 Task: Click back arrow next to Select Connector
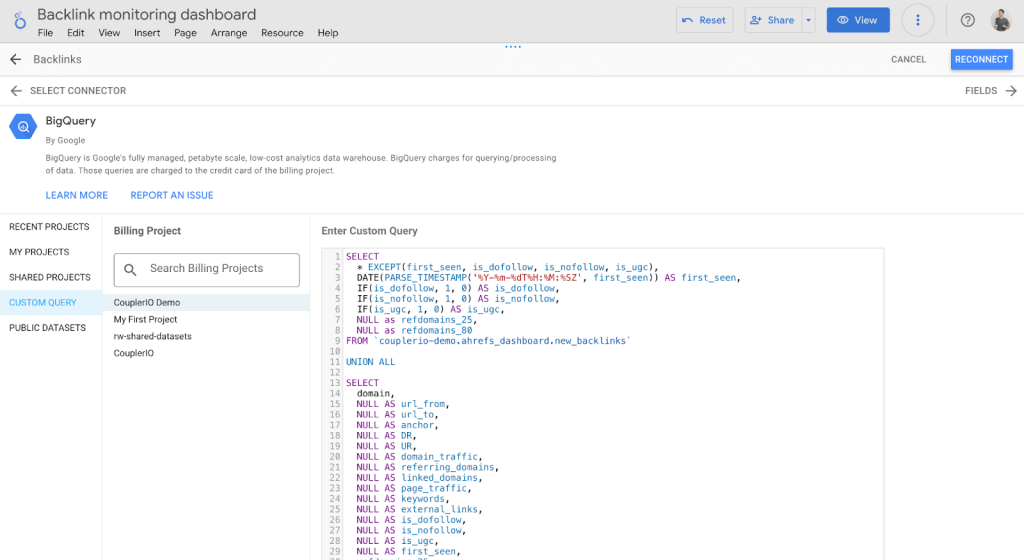pyautogui.click(x=16, y=91)
